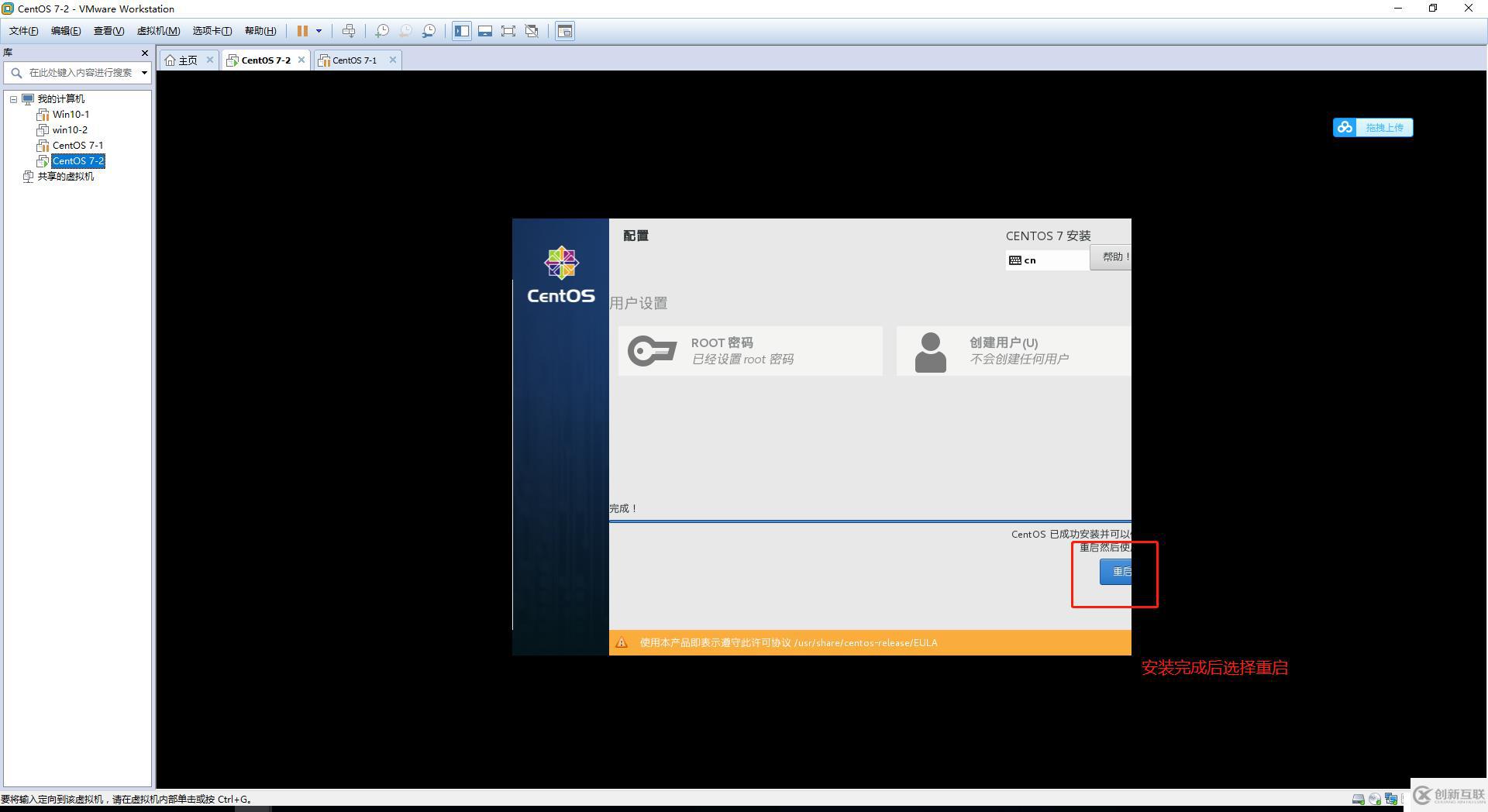Close the 主页 tab
This screenshot has width=1488, height=812.
pos(210,60)
